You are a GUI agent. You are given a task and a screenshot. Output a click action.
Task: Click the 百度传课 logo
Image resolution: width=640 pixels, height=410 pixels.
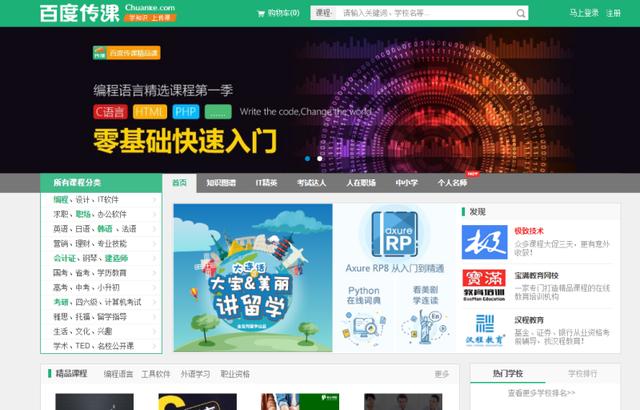[80, 13]
